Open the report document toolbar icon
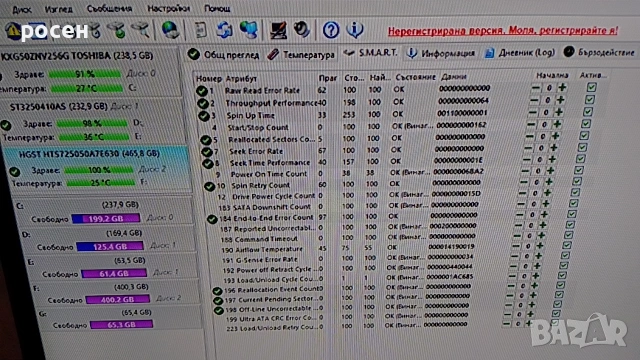The height and width of the screenshot is (360, 640). (200, 30)
